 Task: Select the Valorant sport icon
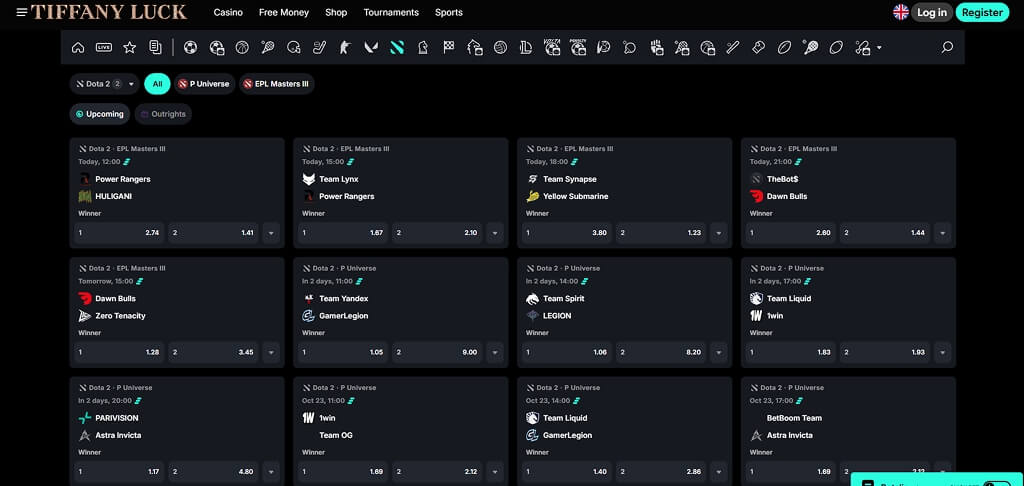371,47
